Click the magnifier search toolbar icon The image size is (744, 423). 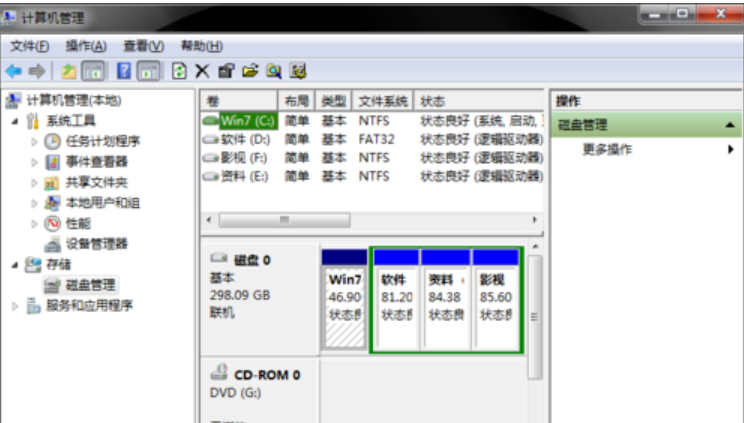(273, 71)
